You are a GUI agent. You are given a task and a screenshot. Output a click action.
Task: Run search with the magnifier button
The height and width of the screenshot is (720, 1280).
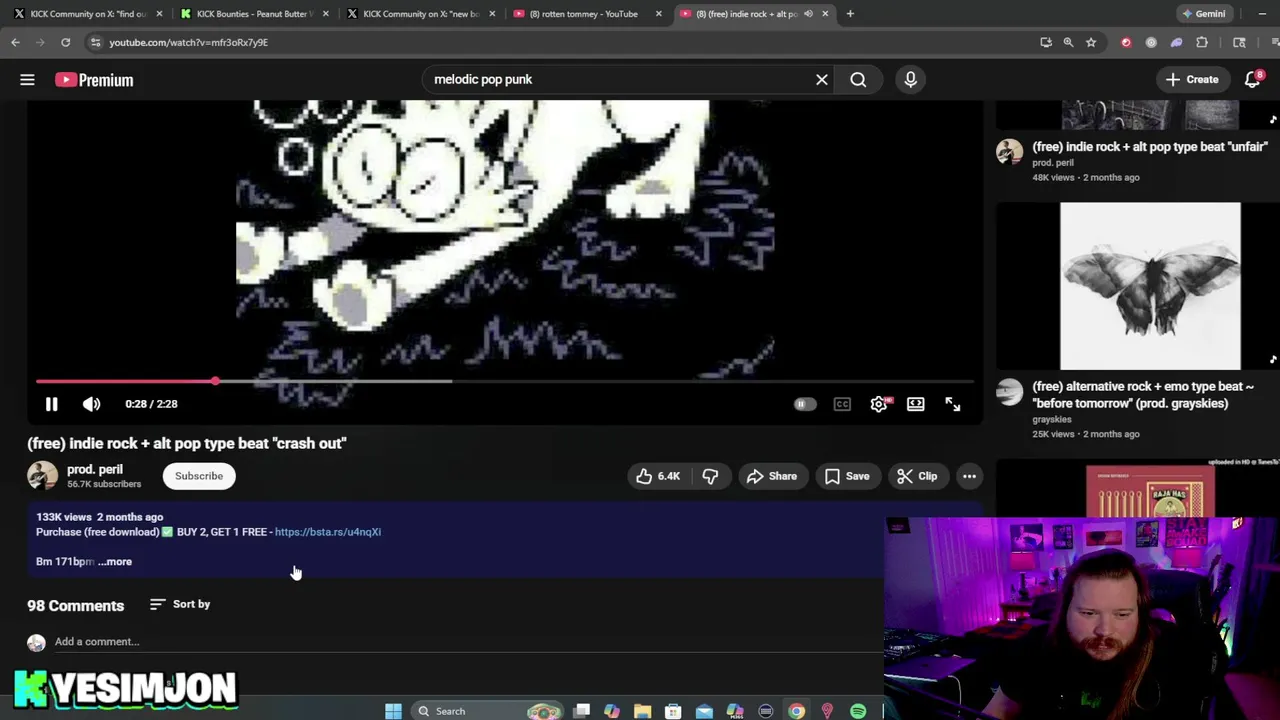(858, 79)
